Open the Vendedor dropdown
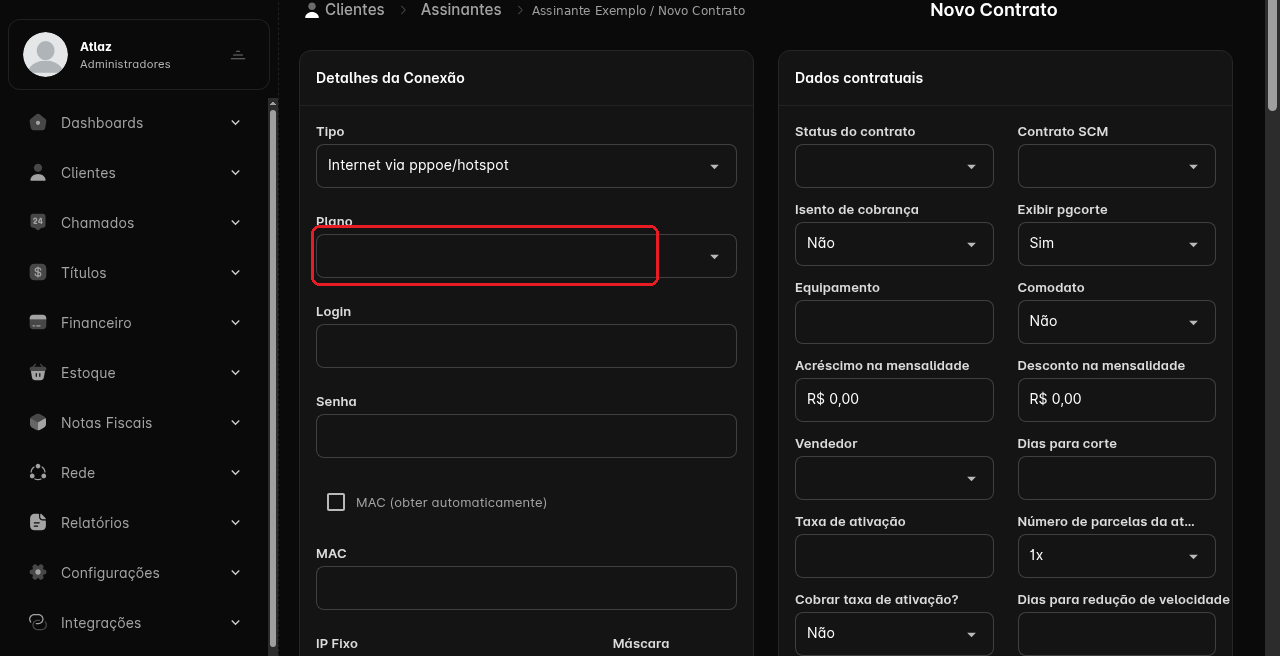The height and width of the screenshot is (656, 1280). (x=894, y=478)
